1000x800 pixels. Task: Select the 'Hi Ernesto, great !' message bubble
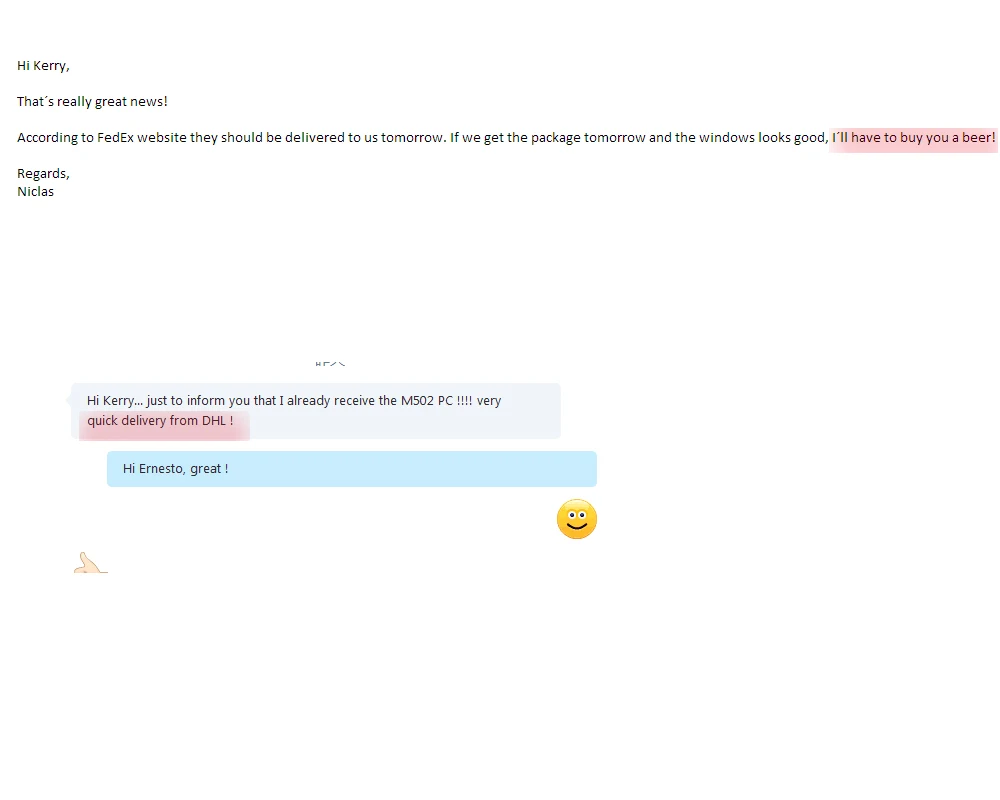tap(351, 469)
